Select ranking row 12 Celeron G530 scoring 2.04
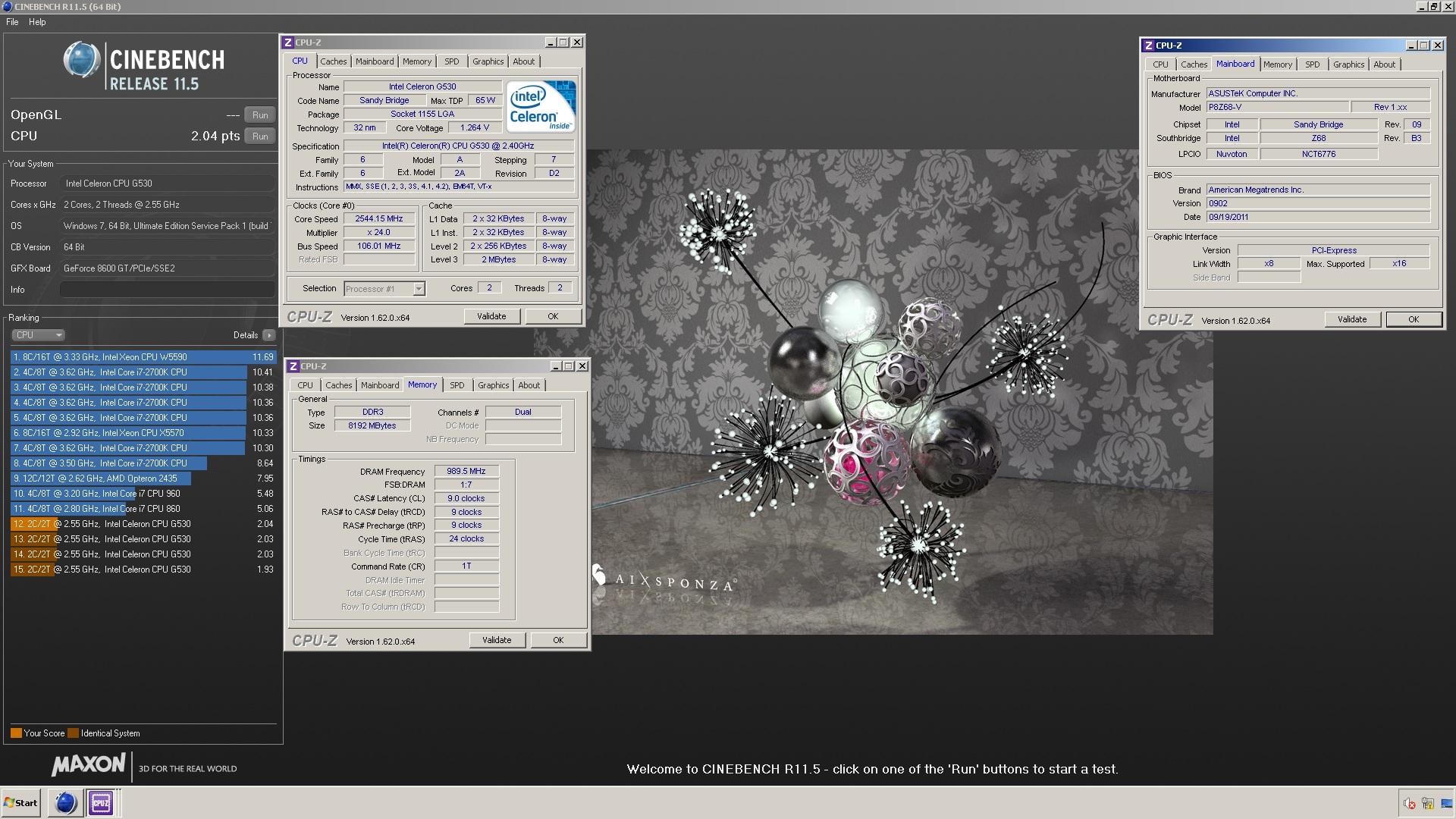 click(x=143, y=524)
